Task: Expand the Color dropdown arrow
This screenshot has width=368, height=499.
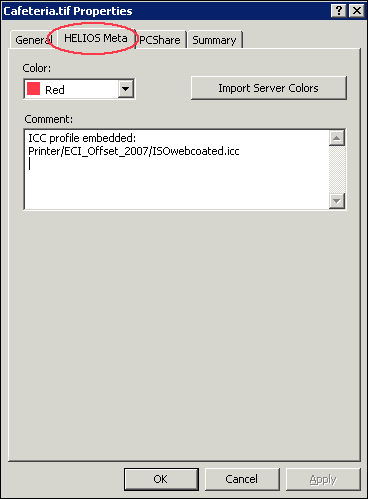Action: pyautogui.click(x=126, y=89)
